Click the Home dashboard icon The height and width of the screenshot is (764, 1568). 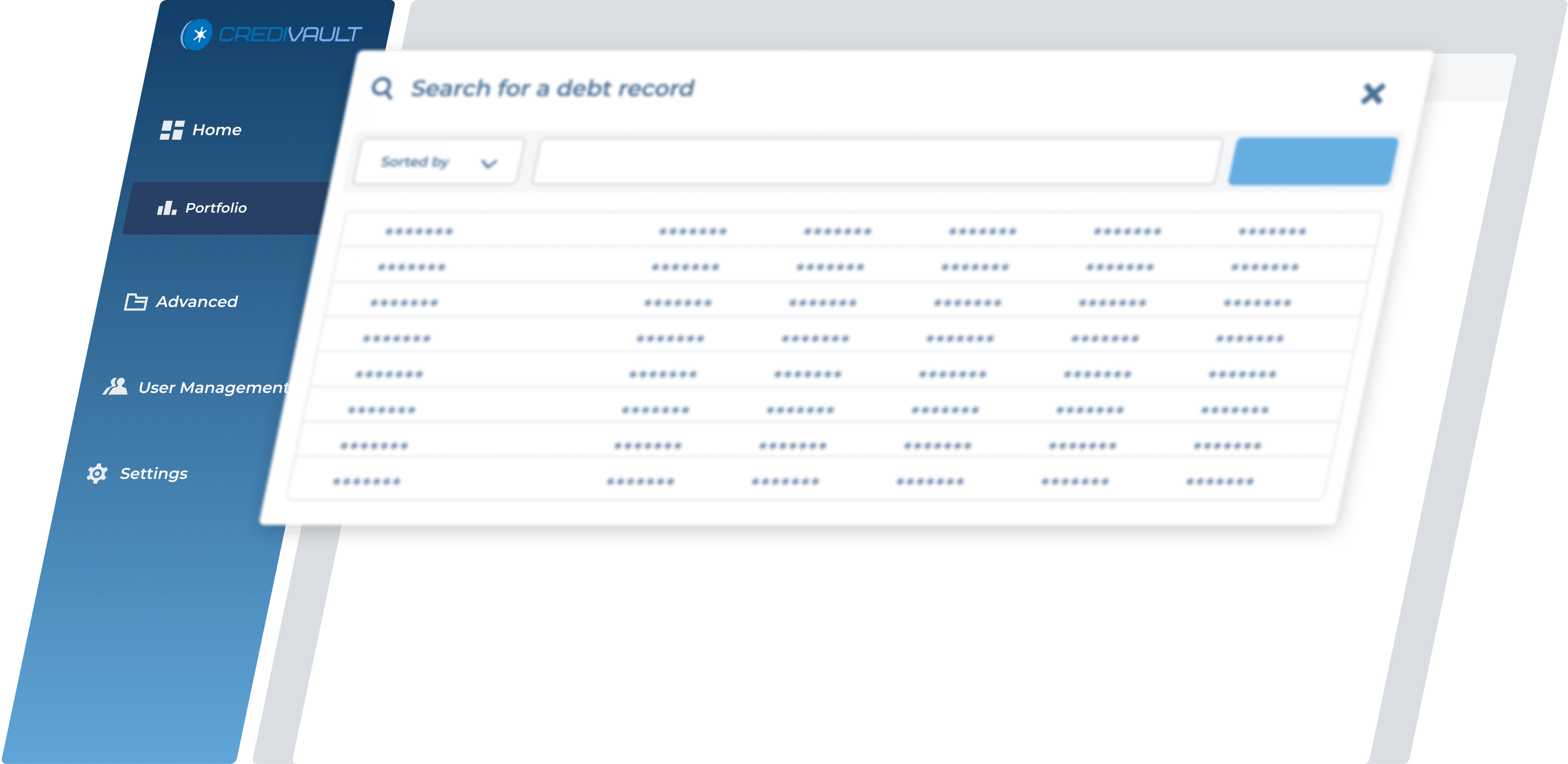172,130
